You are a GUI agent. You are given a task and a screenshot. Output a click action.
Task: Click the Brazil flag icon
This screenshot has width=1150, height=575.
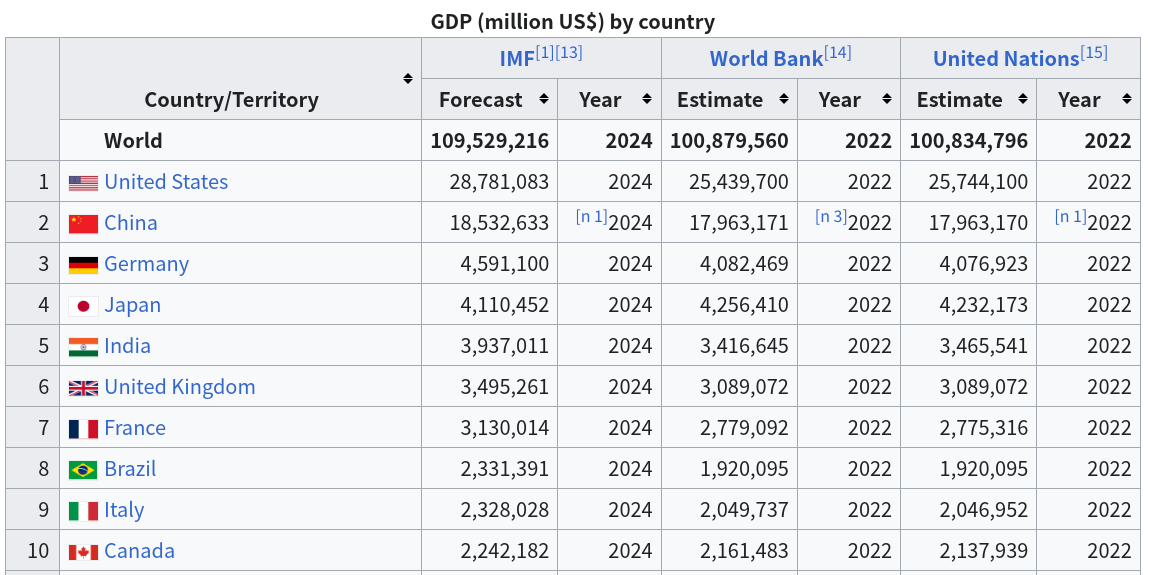pyautogui.click(x=83, y=470)
